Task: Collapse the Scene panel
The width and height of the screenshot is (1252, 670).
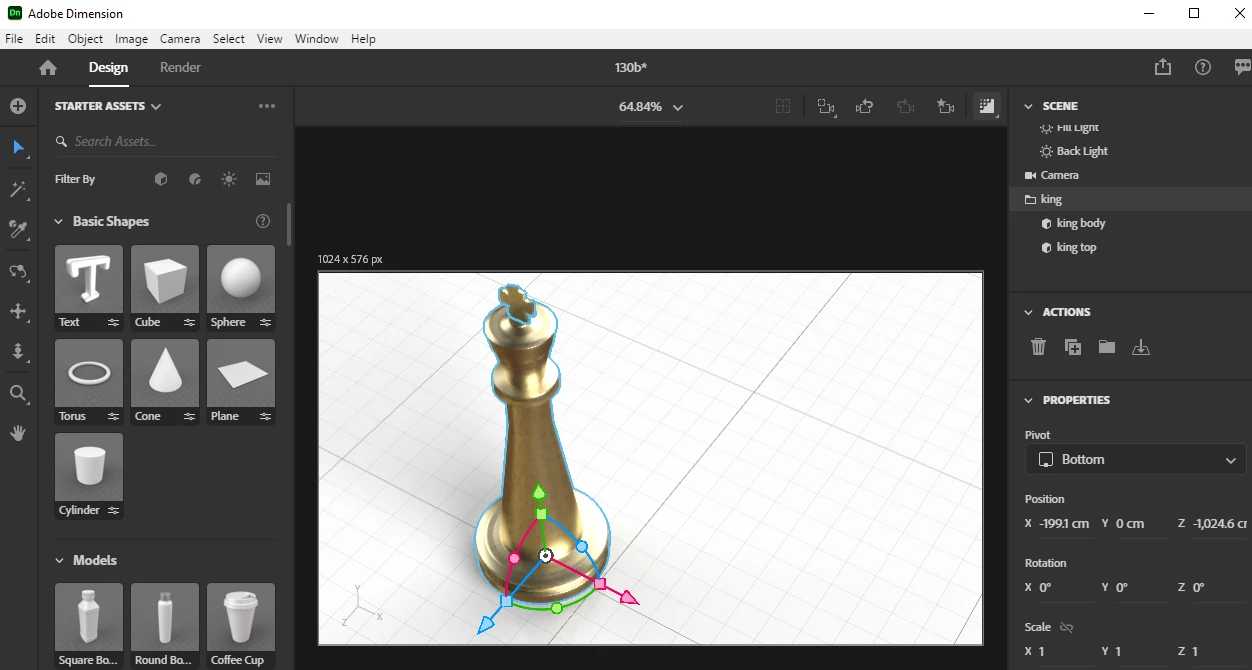Action: coord(1028,106)
